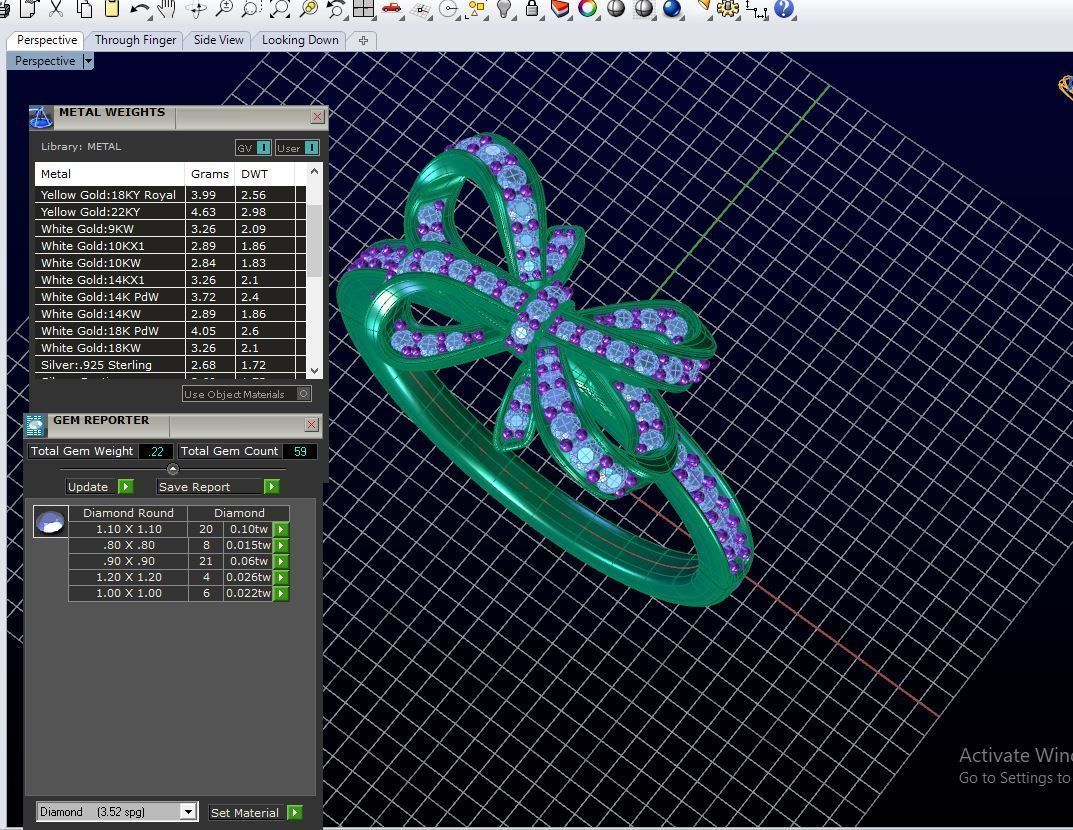Click the Metal Weights panel icon
This screenshot has height=830, width=1073.
(x=41, y=117)
